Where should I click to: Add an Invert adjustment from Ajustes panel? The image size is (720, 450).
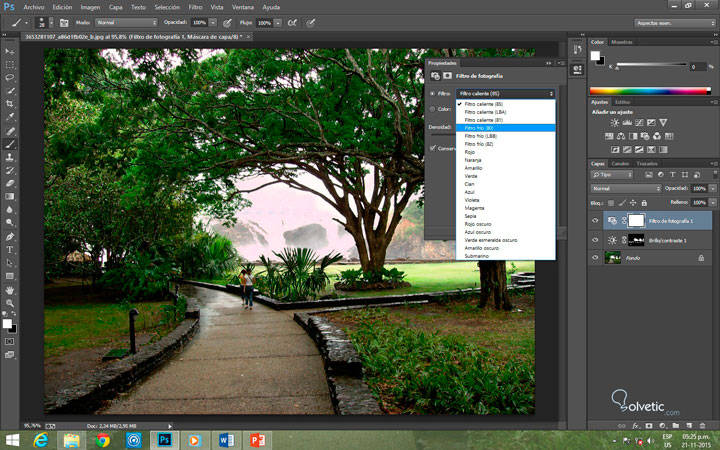pos(615,150)
